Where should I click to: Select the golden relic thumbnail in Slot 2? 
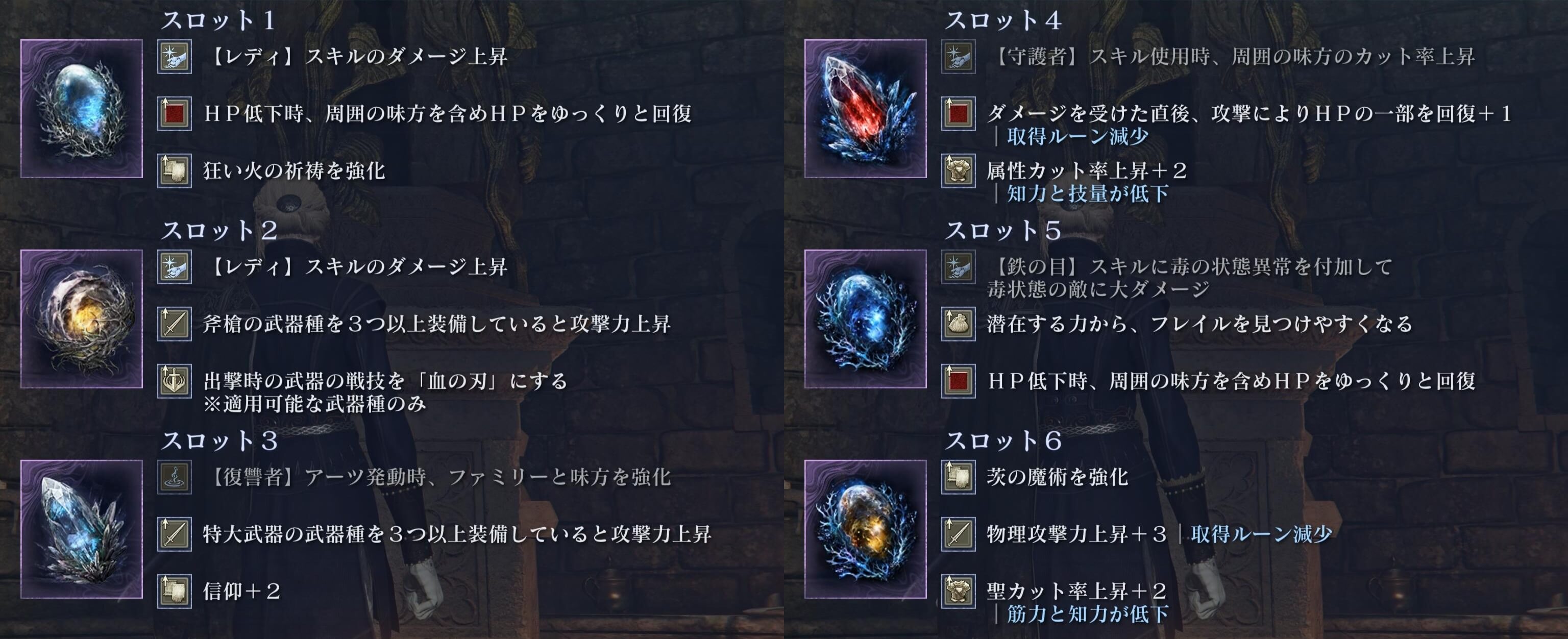(x=82, y=319)
